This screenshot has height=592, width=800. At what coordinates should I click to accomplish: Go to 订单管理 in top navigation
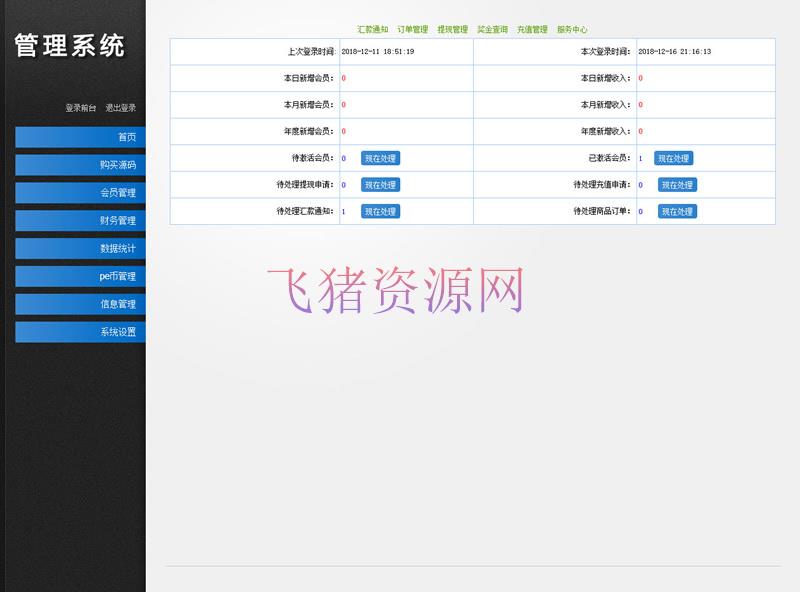coord(412,30)
